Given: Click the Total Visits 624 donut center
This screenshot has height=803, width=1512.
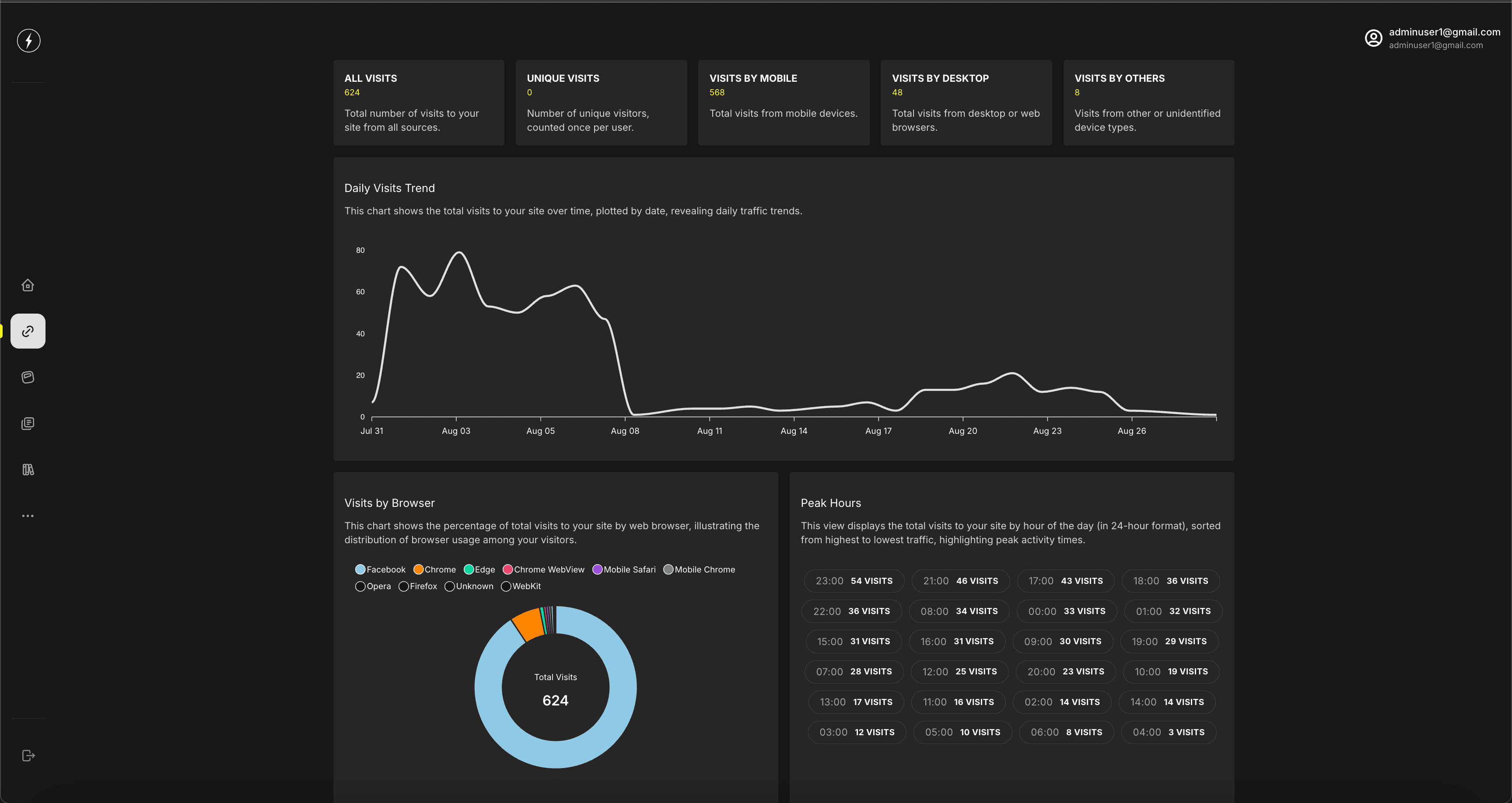Looking at the screenshot, I should 555,689.
